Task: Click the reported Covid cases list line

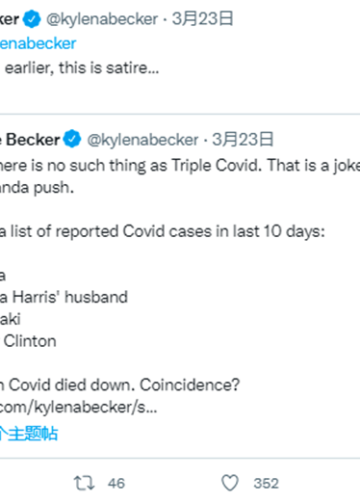Action: [162, 231]
